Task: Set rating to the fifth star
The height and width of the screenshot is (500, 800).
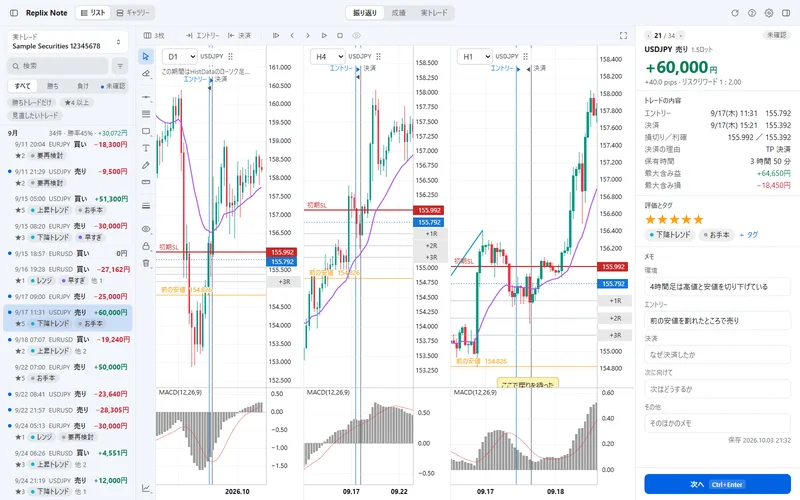Action: (698, 219)
